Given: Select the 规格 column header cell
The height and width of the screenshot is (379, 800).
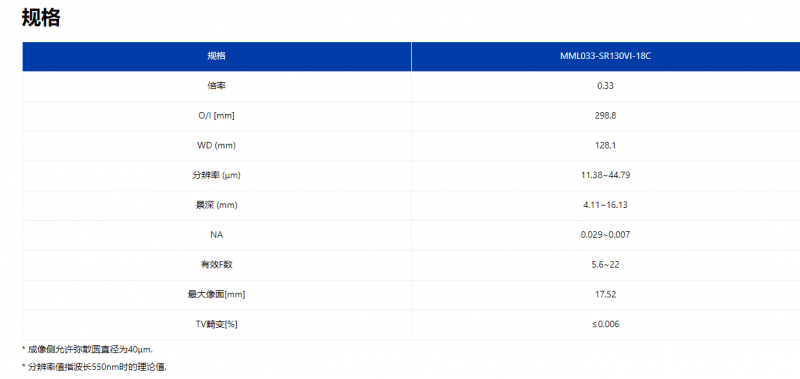Looking at the screenshot, I should click(216, 57).
